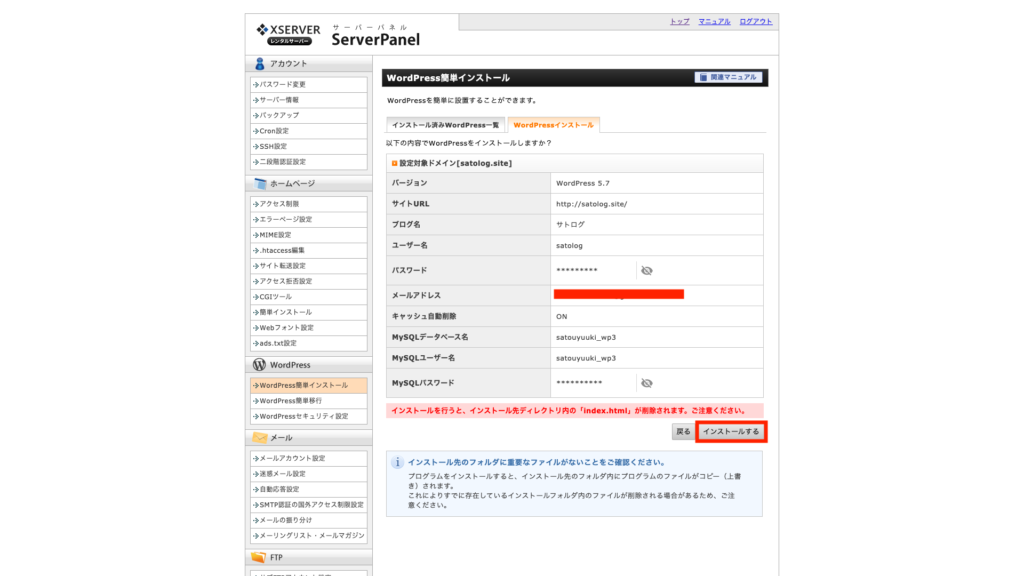Open アクセス拒否設定 in the sidebar
Viewport: 1024px width, 576px height.
[308, 281]
